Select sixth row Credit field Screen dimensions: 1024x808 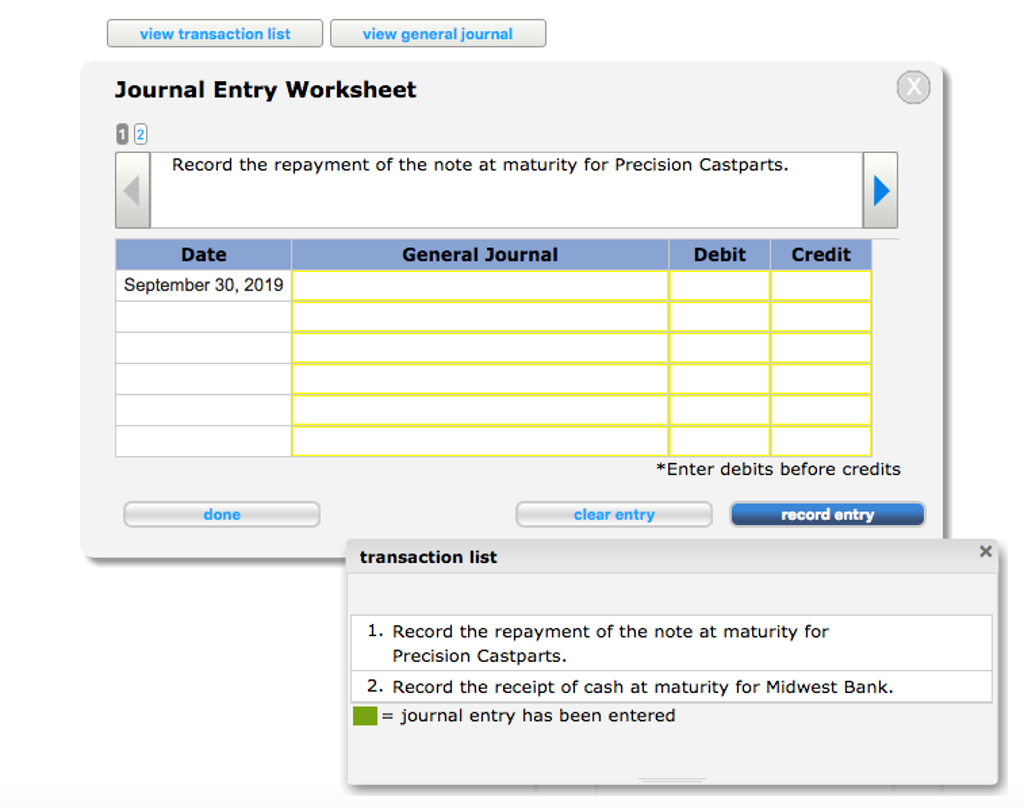coord(821,441)
